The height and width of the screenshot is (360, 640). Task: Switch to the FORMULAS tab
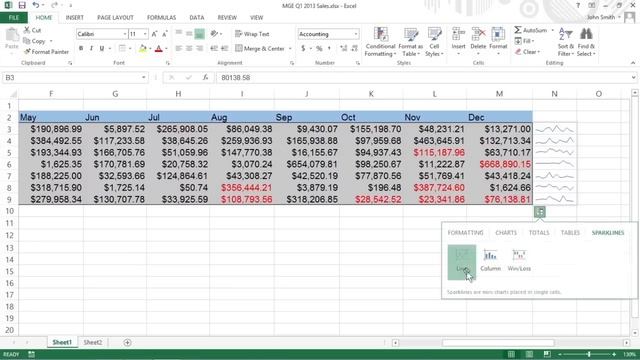(162, 18)
